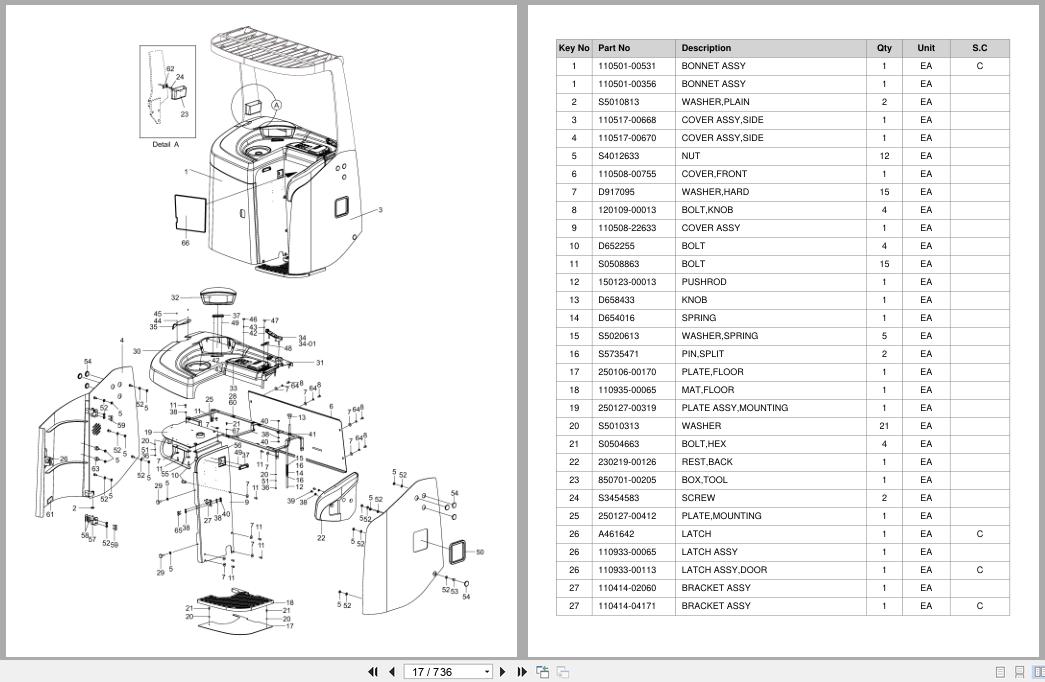
Task: Select part number 110501-00531
Action: [626, 66]
